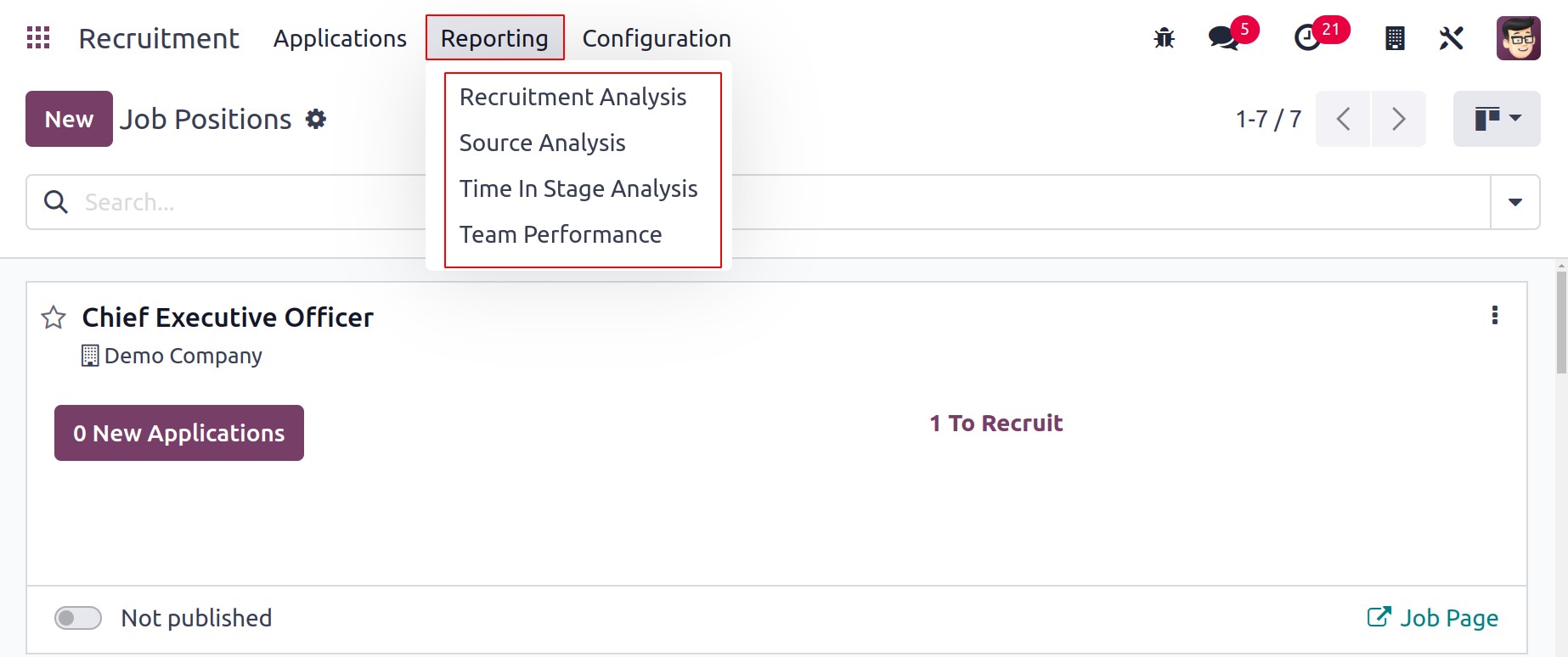Click the 0 New Applications button

pos(179,433)
